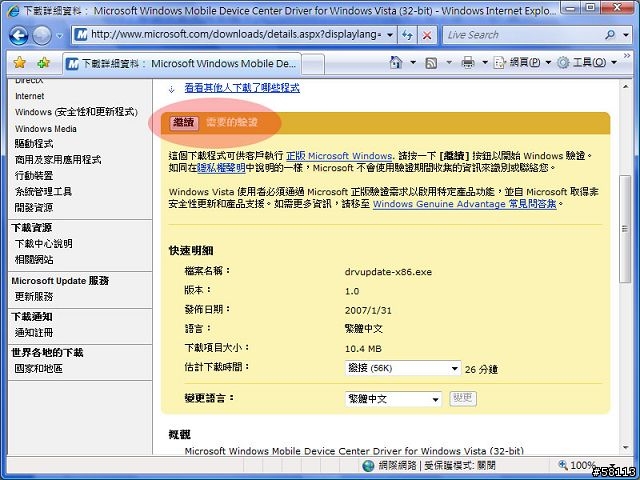640x480 pixels.
Task: Go back with the Back arrow button
Action: [18, 36]
